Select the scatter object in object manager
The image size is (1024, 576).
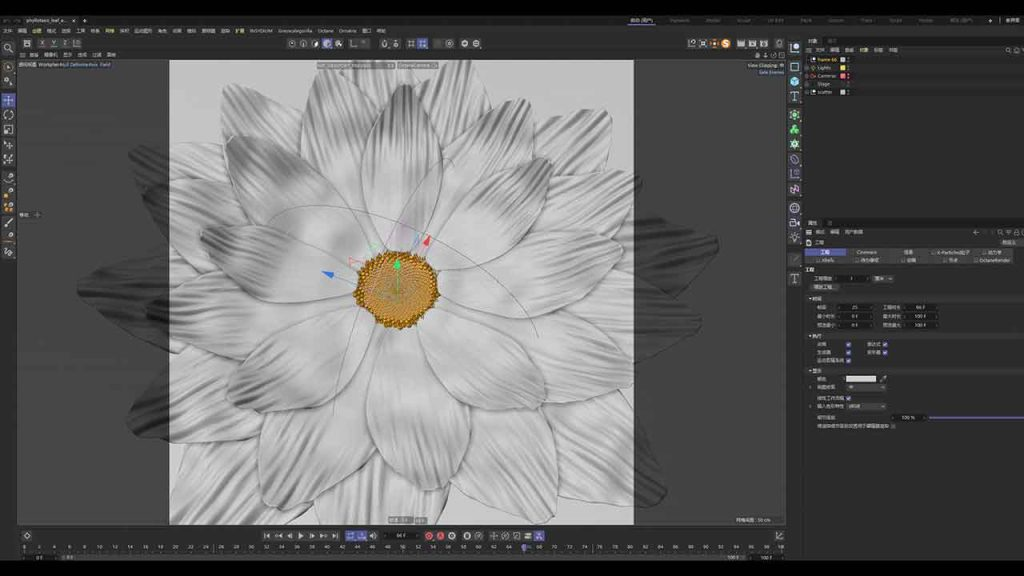point(824,92)
